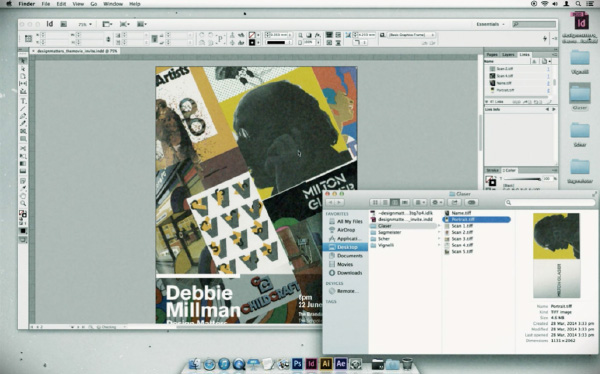Select the Hand tool
The height and width of the screenshot is (374, 600).
click(x=23, y=196)
